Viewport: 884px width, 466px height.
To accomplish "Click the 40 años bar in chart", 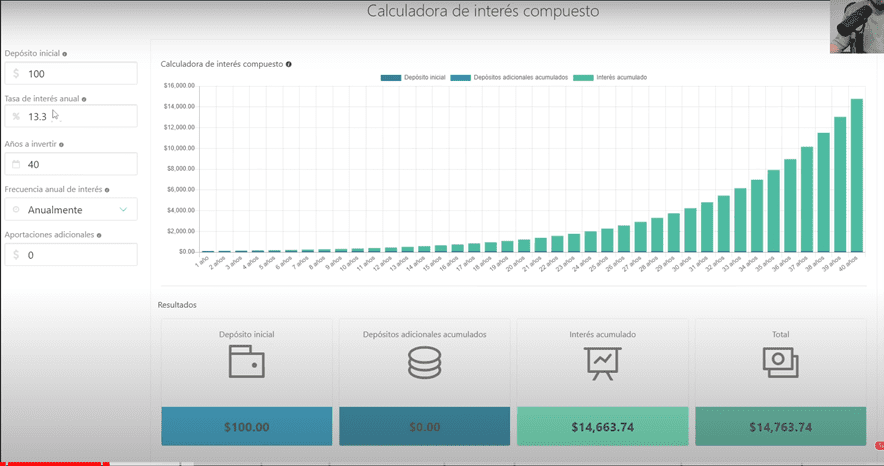I will click(856, 175).
